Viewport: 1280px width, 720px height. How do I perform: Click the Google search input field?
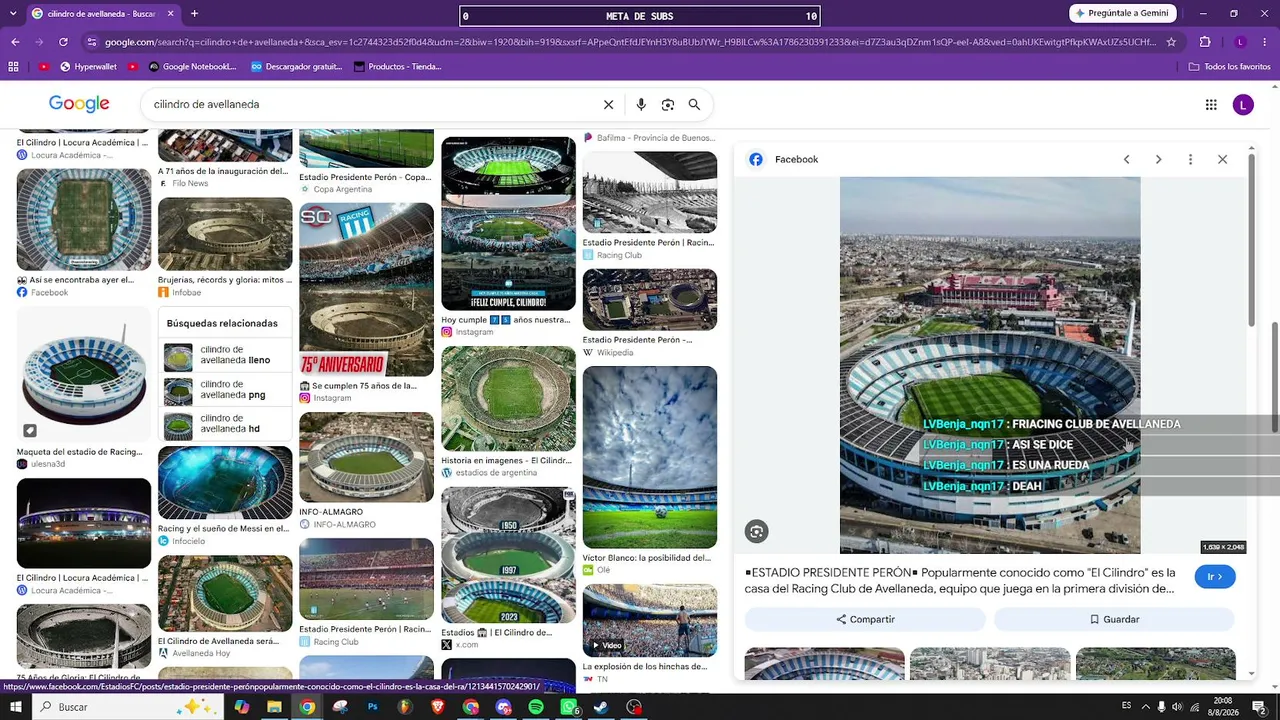[x=370, y=105]
